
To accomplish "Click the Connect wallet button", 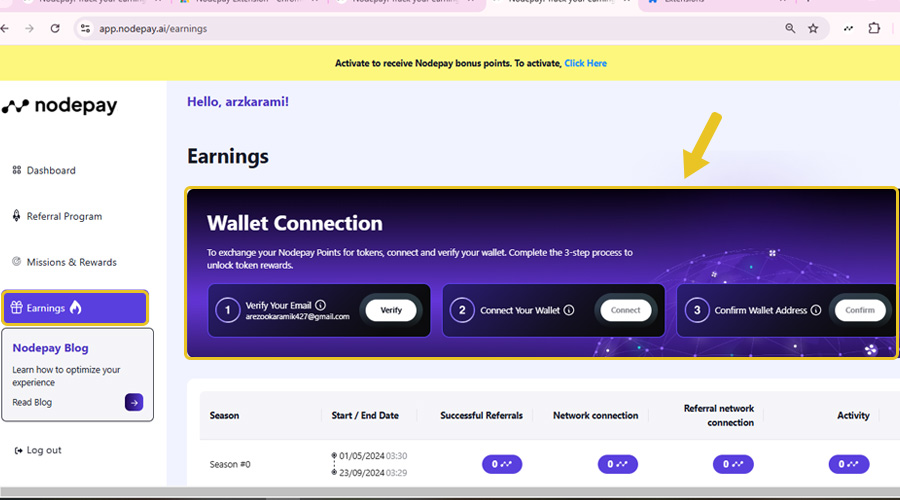I will pyautogui.click(x=626, y=310).
